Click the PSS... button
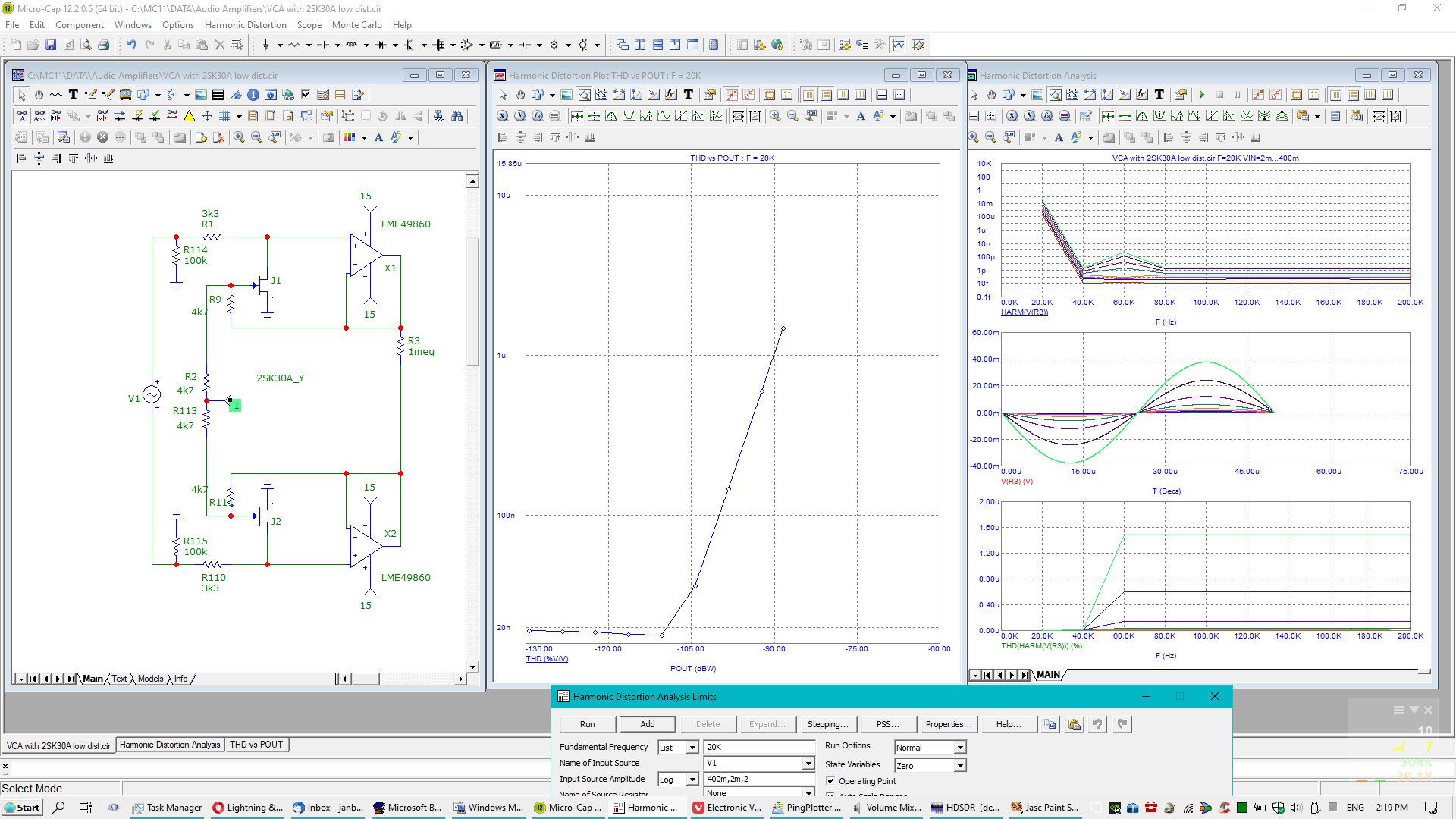This screenshot has width=1456, height=819. tap(888, 724)
